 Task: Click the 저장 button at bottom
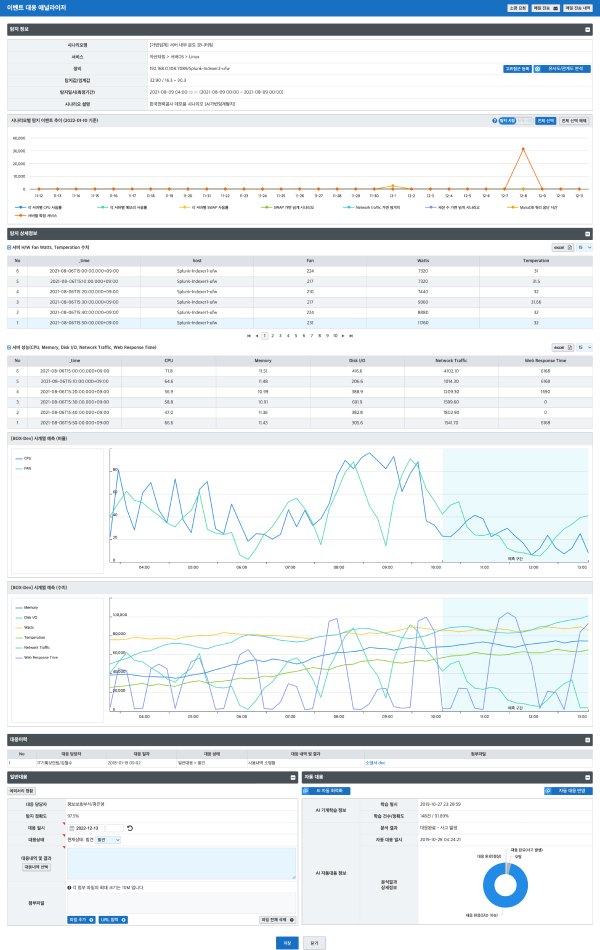287,941
